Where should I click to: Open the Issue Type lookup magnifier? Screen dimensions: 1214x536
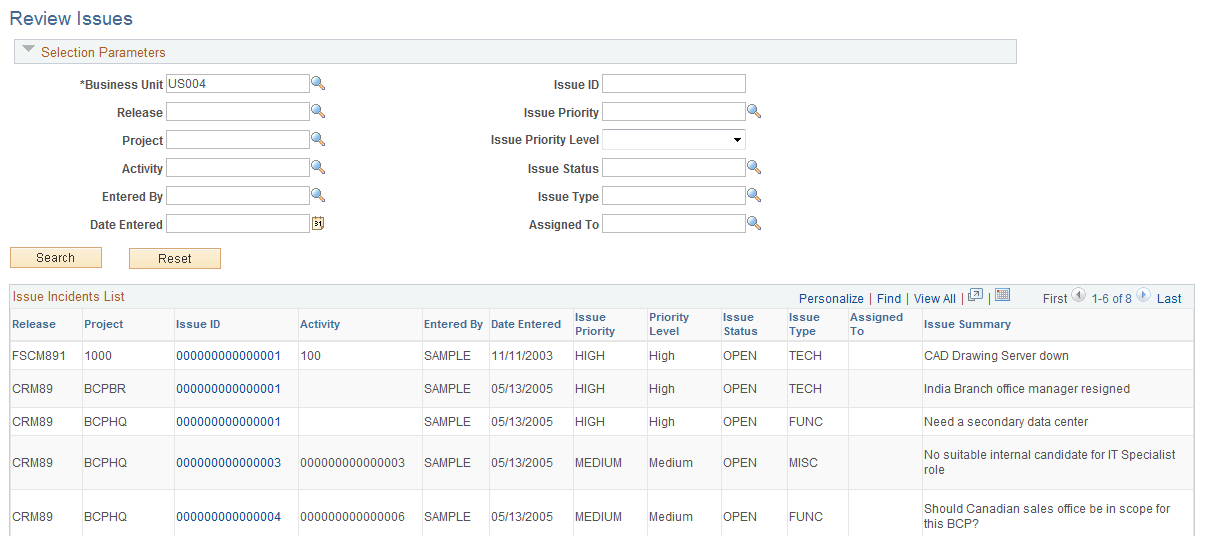pos(754,196)
